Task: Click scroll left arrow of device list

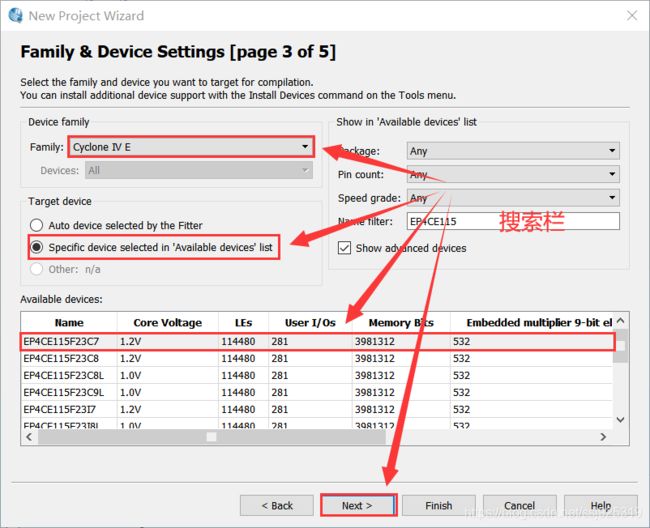Action: coord(29,437)
